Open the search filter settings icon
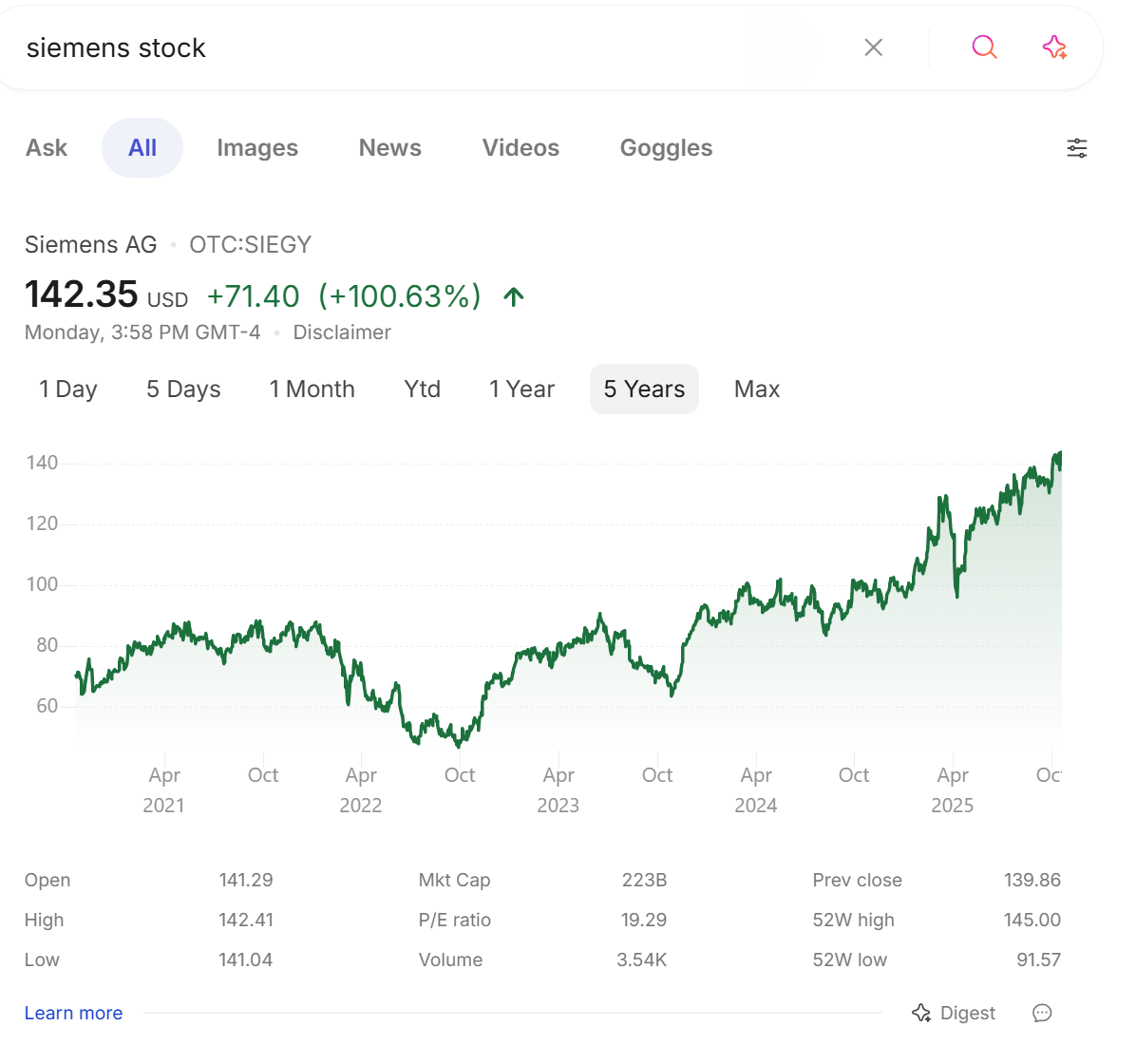 [x=1076, y=148]
